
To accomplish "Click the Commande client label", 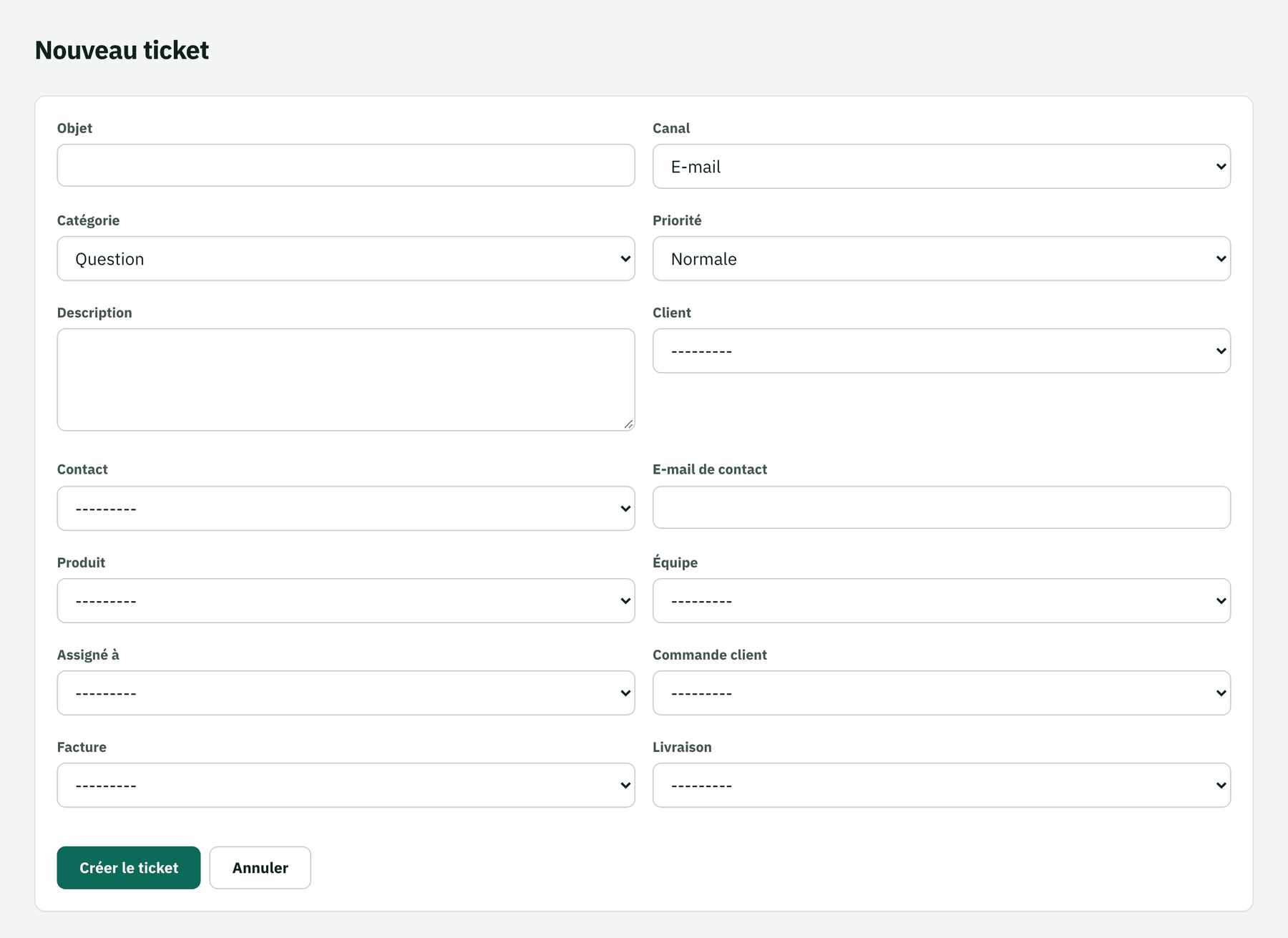I will pos(709,655).
